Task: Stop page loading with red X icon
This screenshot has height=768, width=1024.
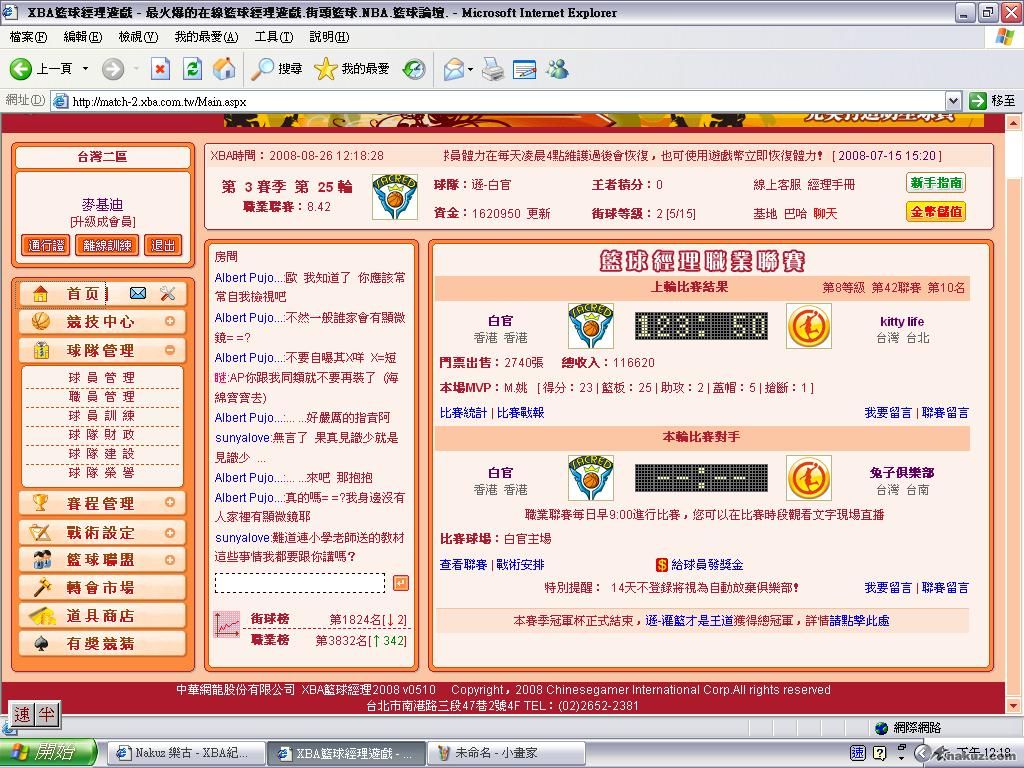Action: coord(160,69)
